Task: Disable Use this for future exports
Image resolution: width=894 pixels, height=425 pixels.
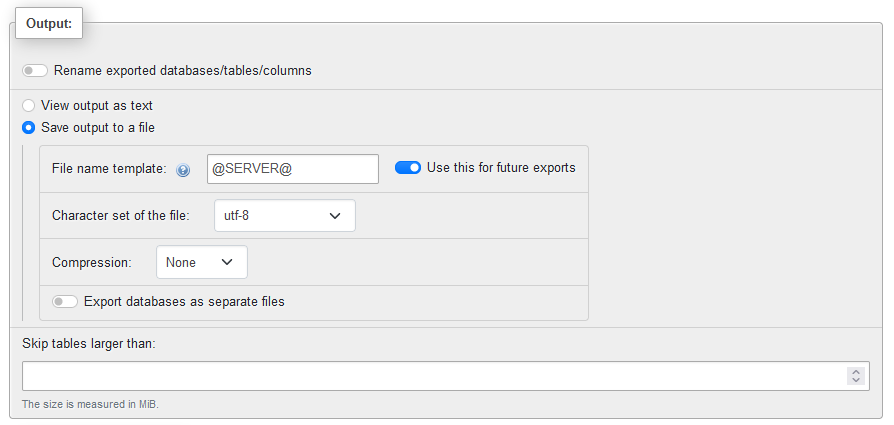Action: [x=408, y=168]
